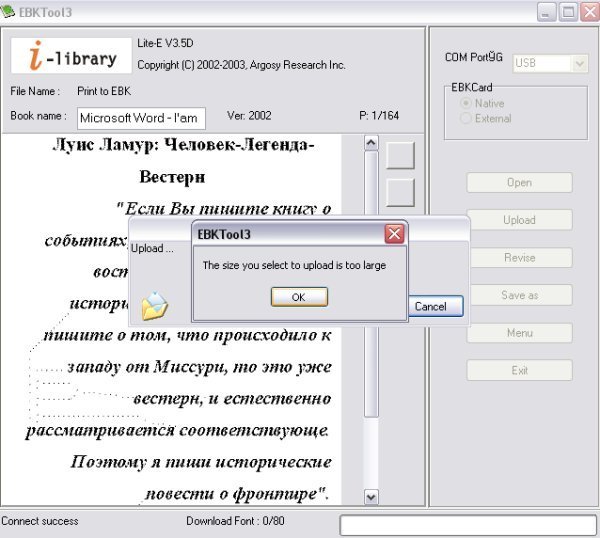600x538 pixels.
Task: Click the 'Lite-E V3.5D' version text
Action: pyautogui.click(x=165, y=43)
